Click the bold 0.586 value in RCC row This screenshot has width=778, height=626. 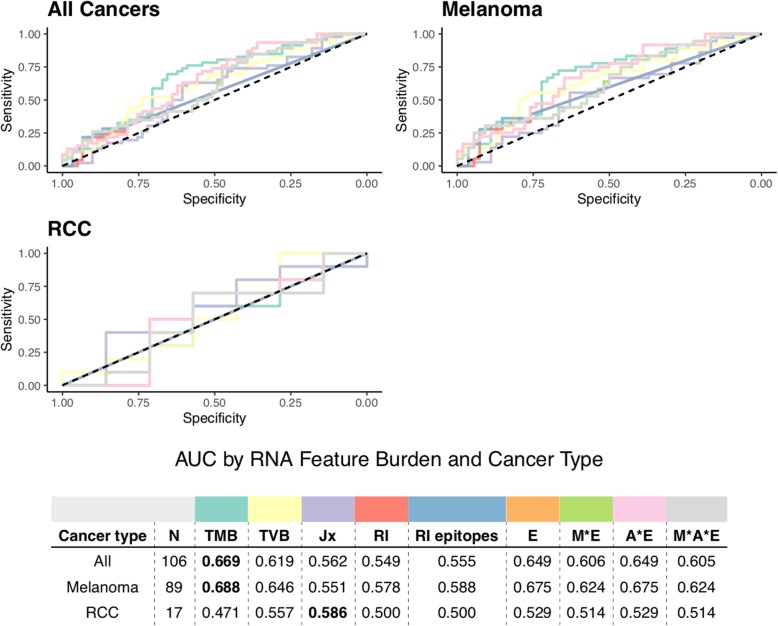[x=326, y=603]
